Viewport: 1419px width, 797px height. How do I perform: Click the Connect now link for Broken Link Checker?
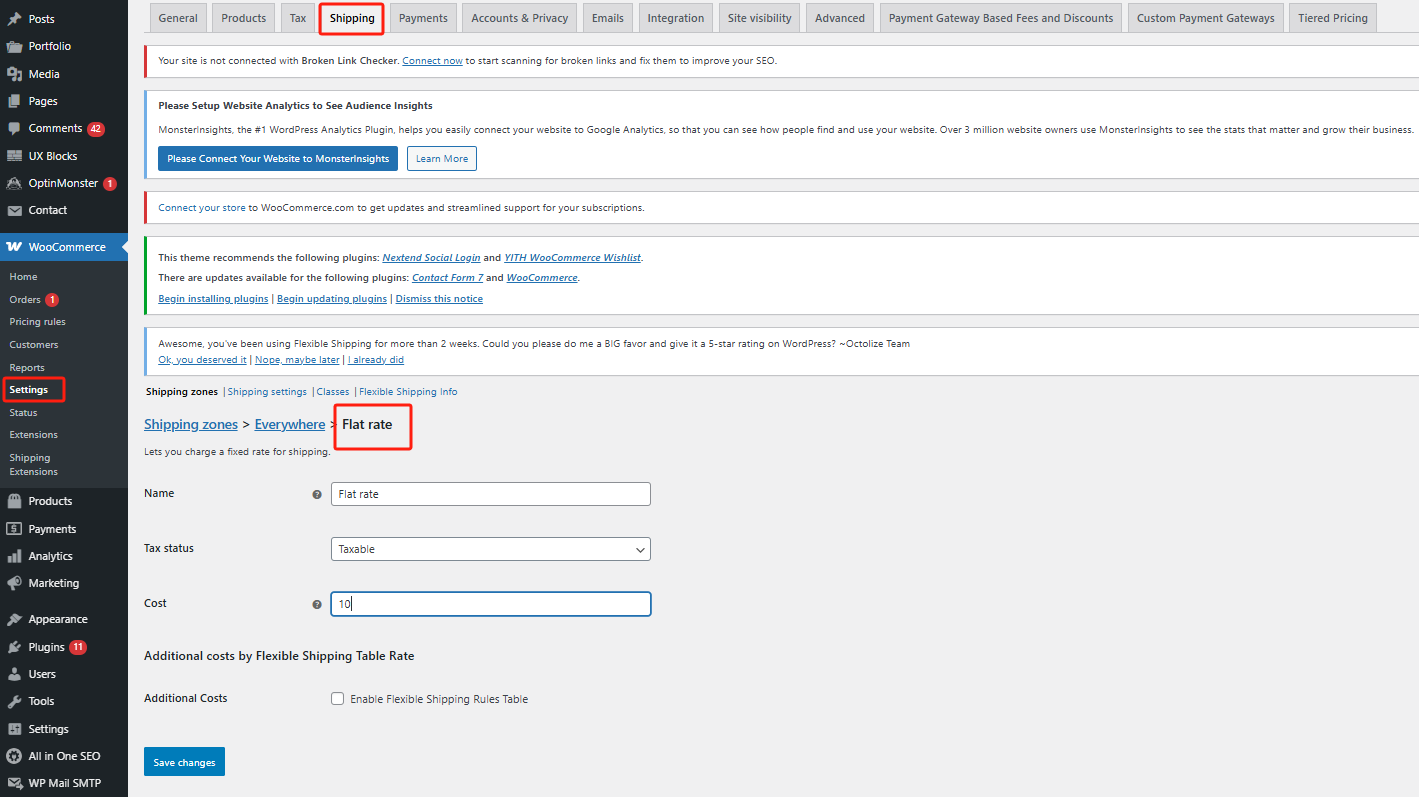[x=432, y=61]
